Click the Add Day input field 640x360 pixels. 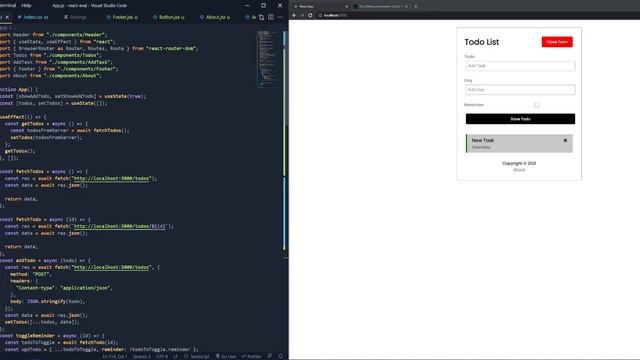(x=520, y=90)
